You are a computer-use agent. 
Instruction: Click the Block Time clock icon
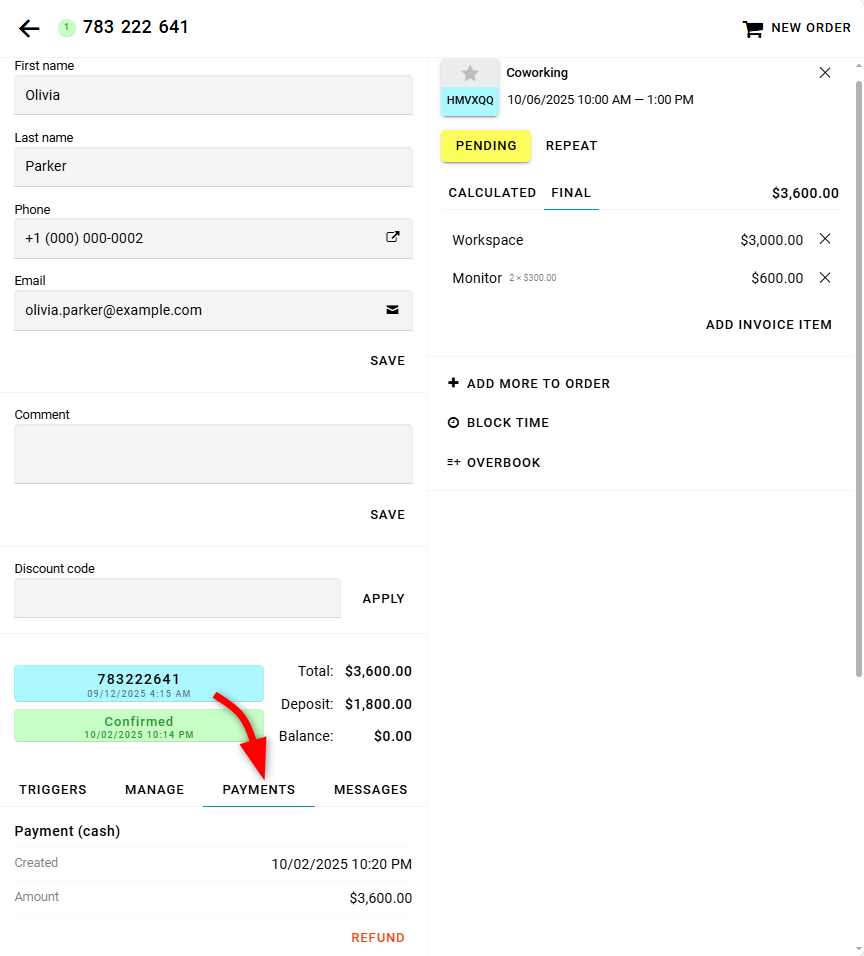454,423
